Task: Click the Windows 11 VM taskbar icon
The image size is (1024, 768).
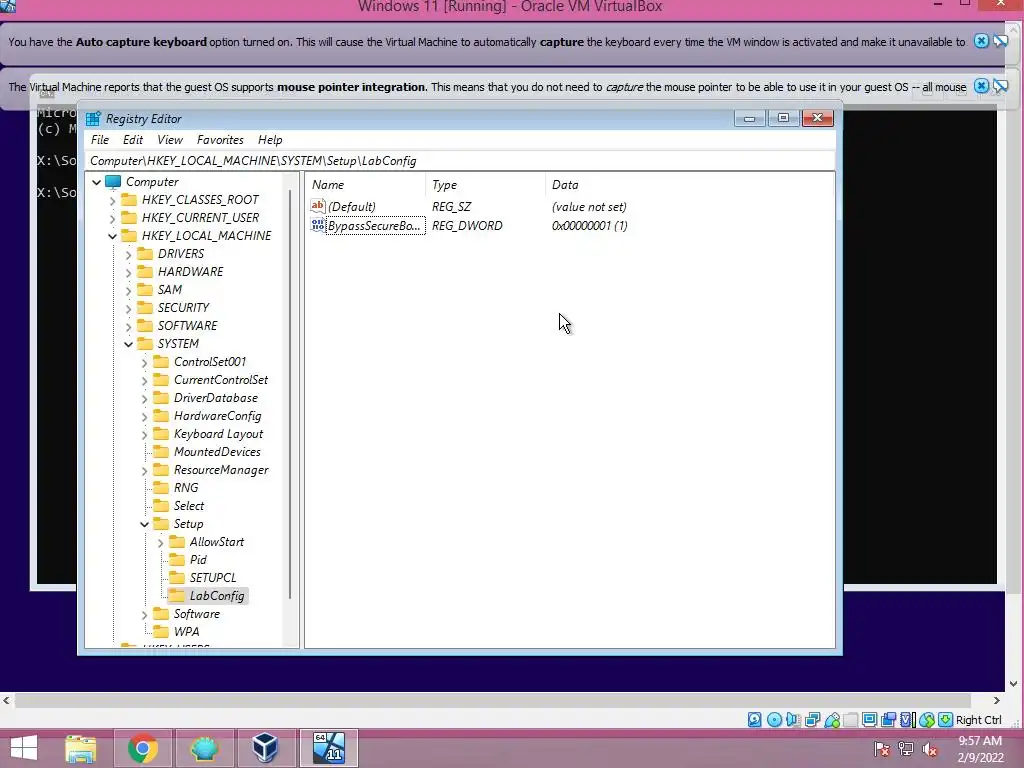Action: 328,748
